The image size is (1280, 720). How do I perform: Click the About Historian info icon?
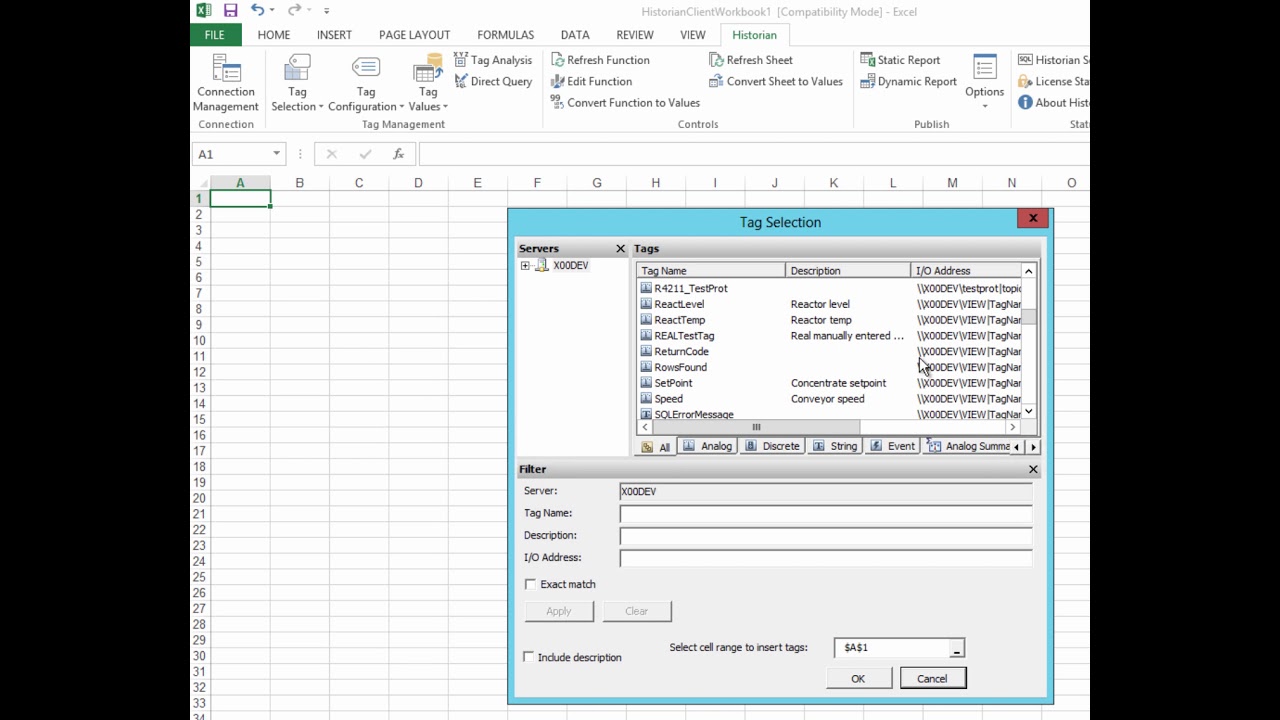[x=1025, y=102]
